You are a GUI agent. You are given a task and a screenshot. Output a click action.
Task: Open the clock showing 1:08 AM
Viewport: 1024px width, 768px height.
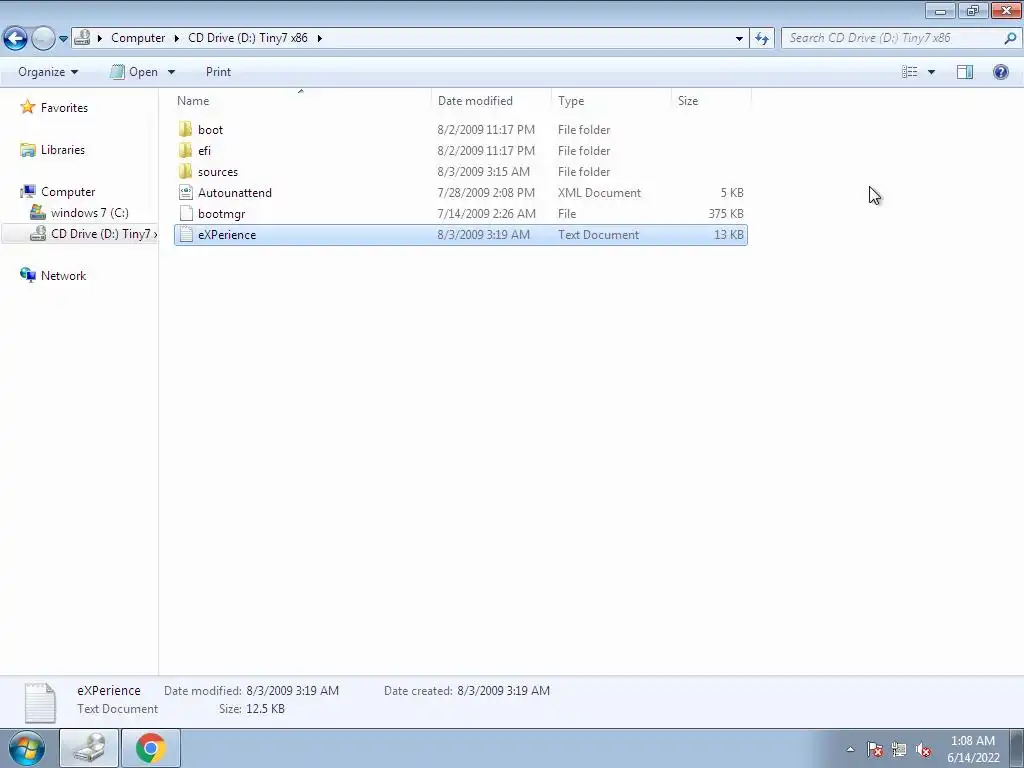coord(973,749)
